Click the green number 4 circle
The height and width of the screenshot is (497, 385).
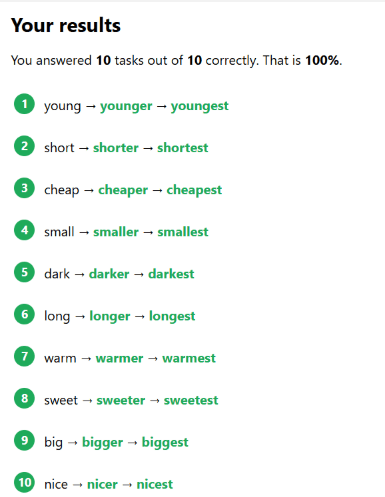[x=24, y=230]
